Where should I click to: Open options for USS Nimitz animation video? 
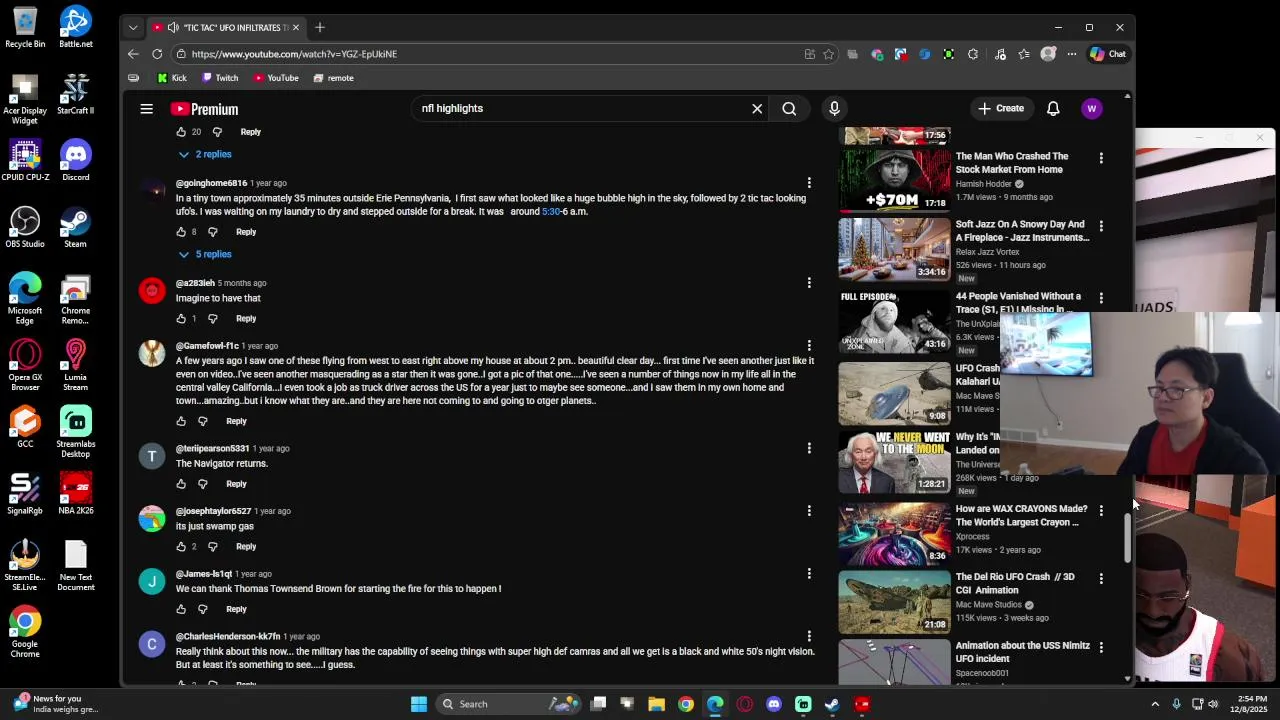pyautogui.click(x=1101, y=647)
